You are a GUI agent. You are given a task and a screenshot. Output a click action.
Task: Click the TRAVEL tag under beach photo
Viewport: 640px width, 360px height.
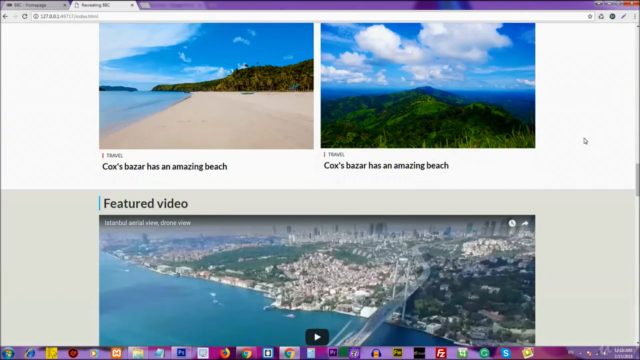click(114, 156)
